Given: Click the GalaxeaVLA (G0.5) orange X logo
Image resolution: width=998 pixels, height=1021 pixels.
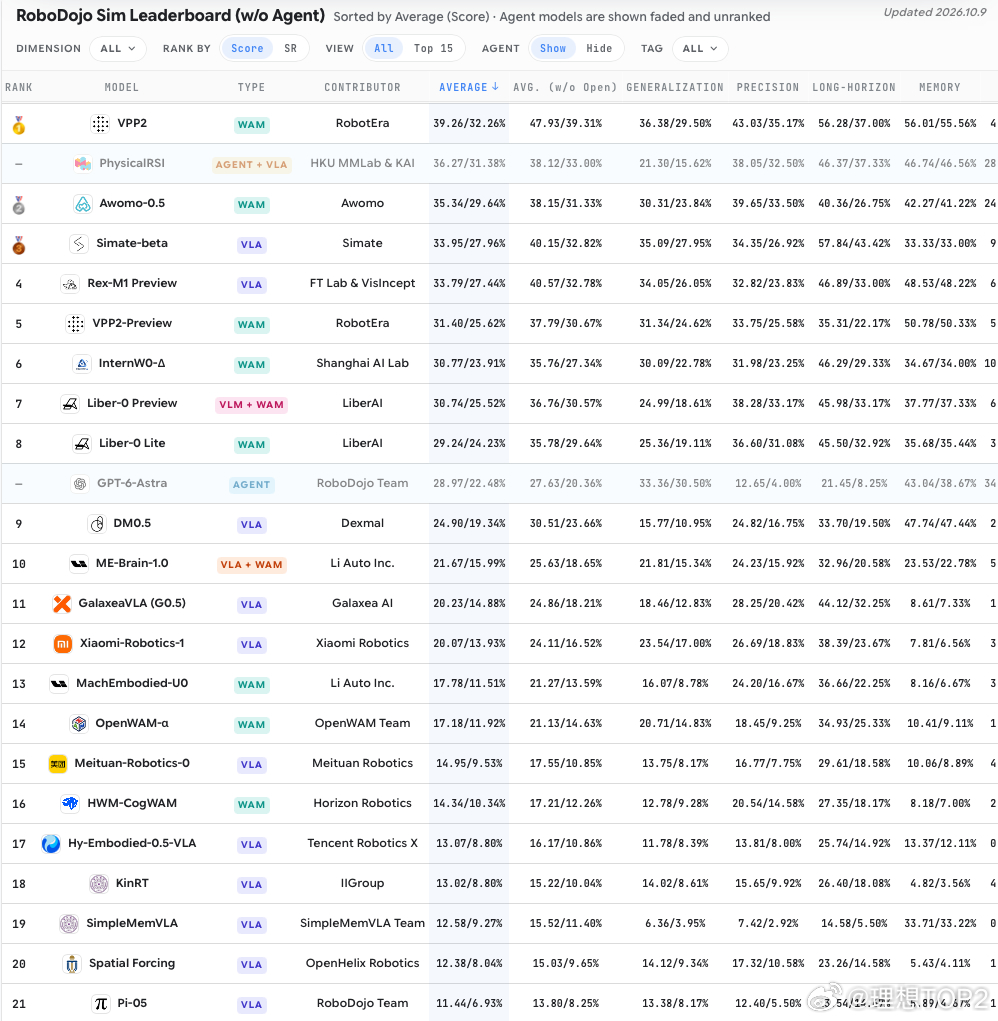Looking at the screenshot, I should 62,604.
